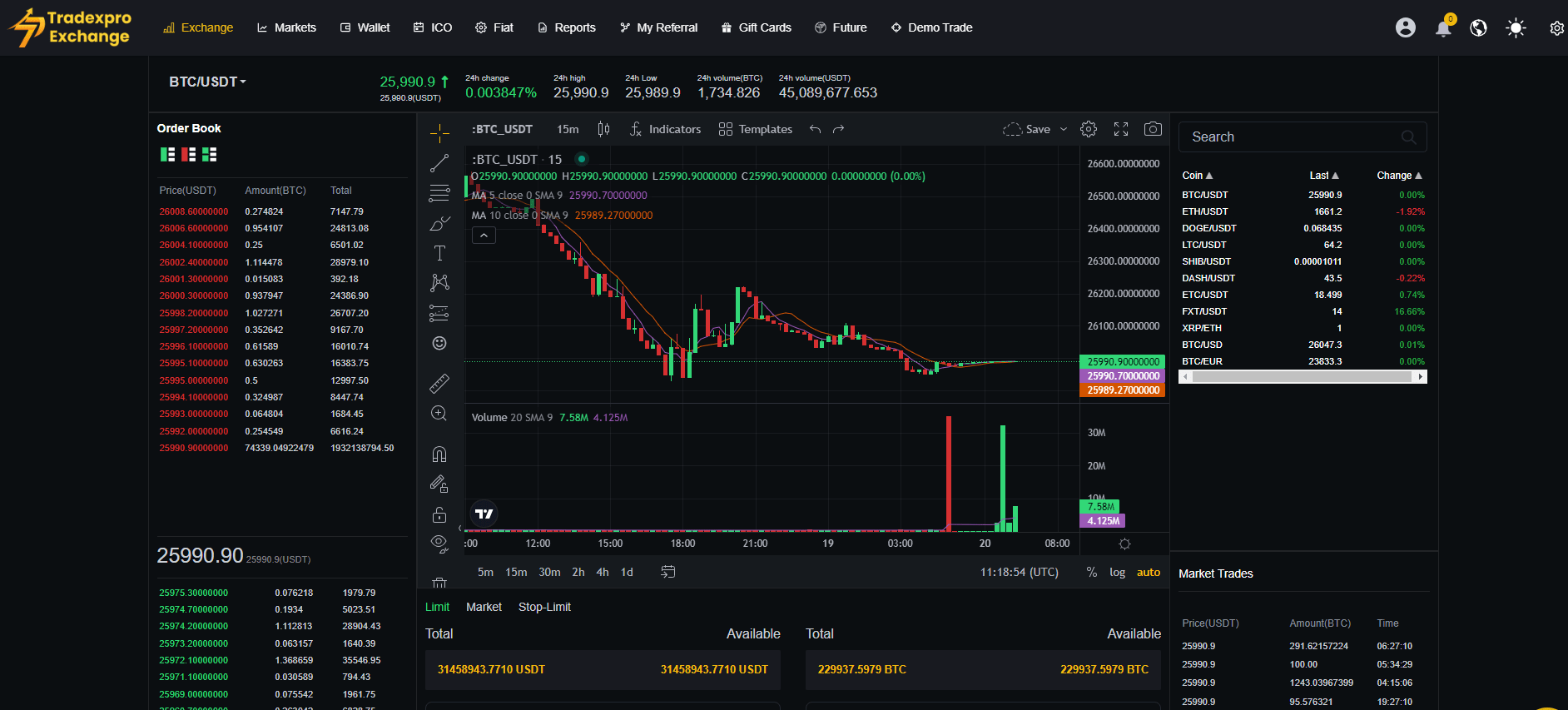
Task: Take a chart snapshot with the camera
Action: tap(1153, 129)
